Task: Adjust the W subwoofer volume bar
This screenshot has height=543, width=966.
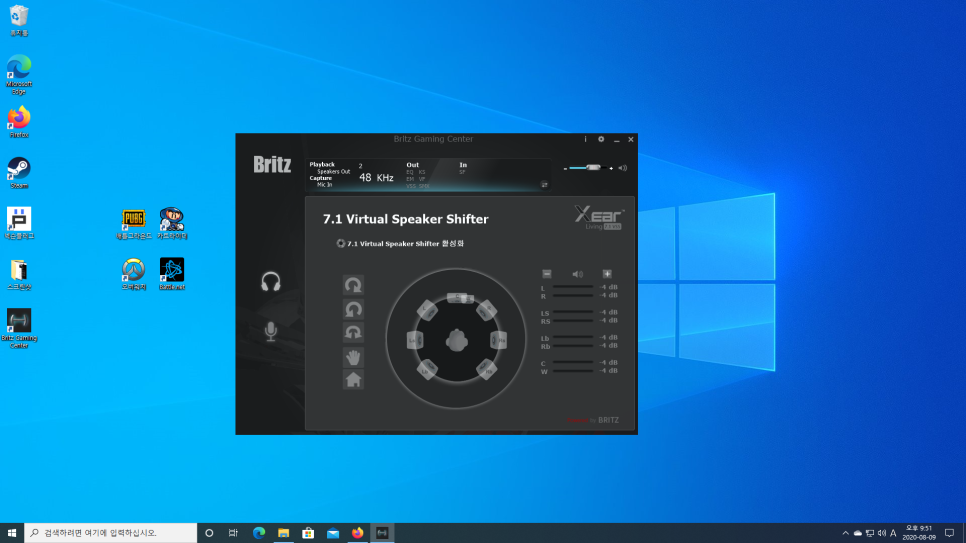Action: click(573, 370)
